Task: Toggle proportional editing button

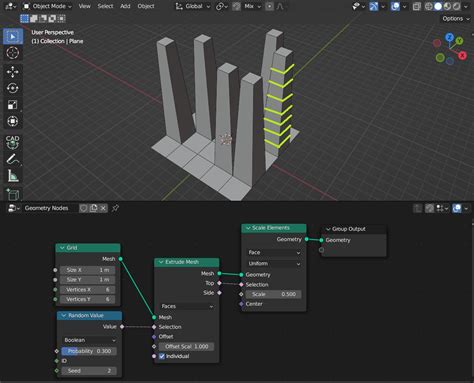Action: [x=269, y=6]
